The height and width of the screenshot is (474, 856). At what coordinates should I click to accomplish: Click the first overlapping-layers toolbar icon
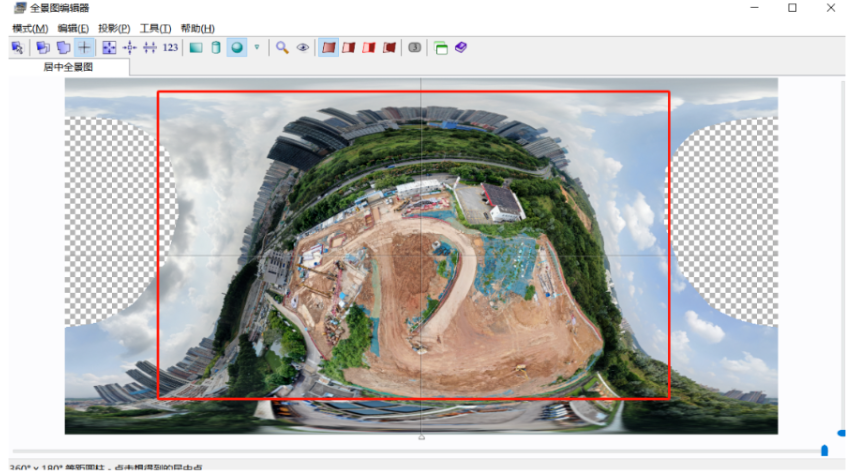(43, 48)
